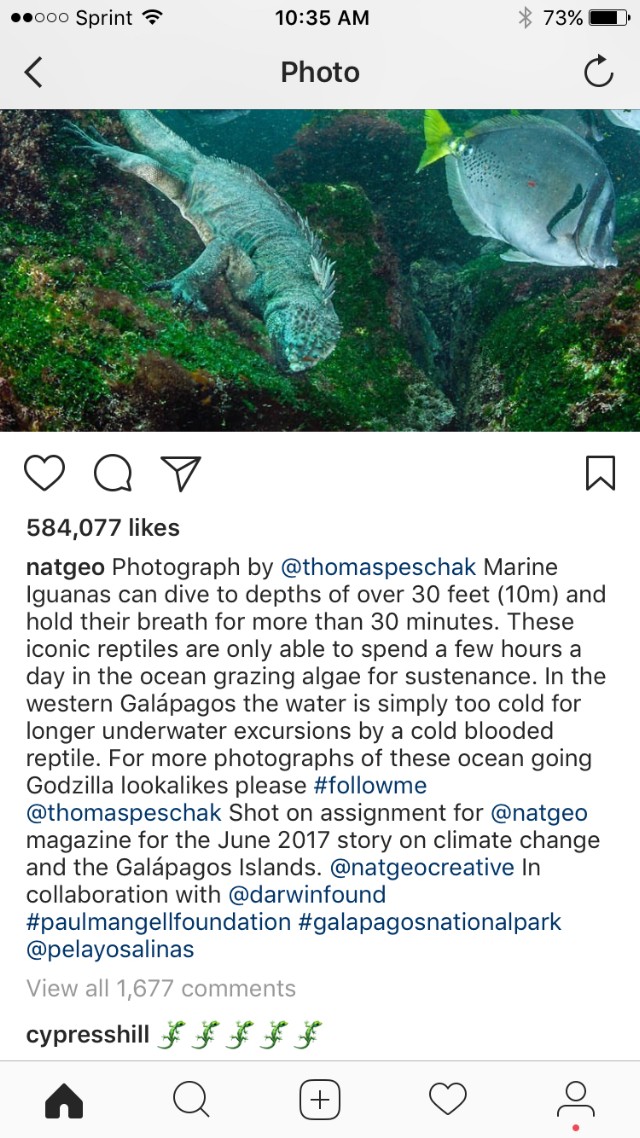Image resolution: width=640 pixels, height=1138 pixels.
Task: Go to Home tab
Action: (64, 1100)
